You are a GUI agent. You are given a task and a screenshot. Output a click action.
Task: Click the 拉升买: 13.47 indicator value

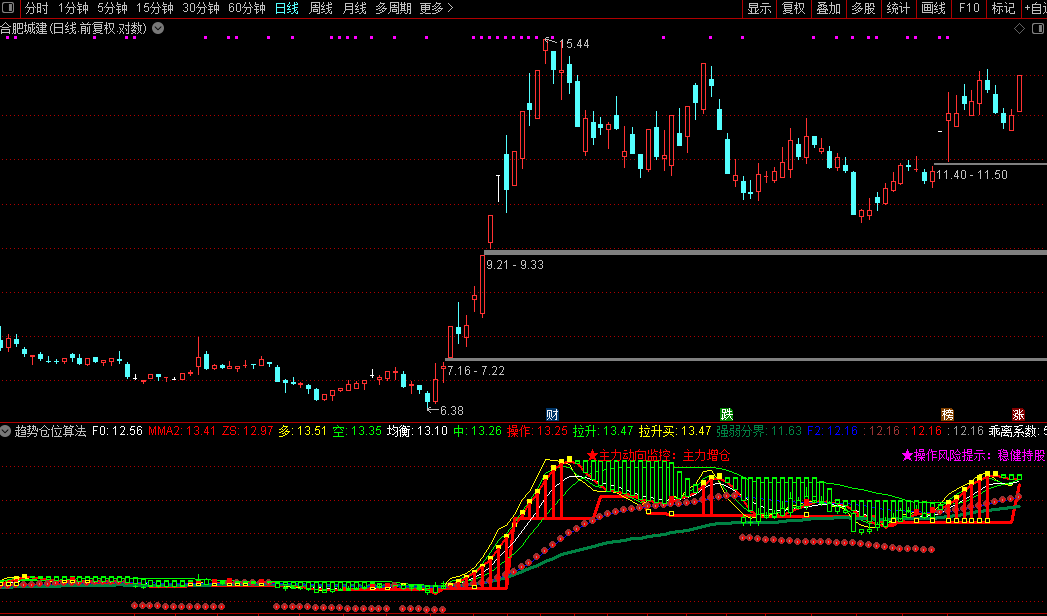point(675,431)
